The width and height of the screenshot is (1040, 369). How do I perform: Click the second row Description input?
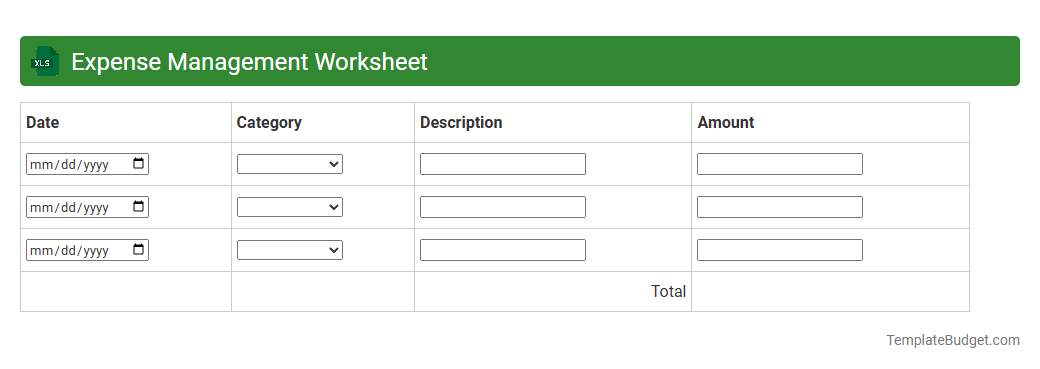click(503, 207)
